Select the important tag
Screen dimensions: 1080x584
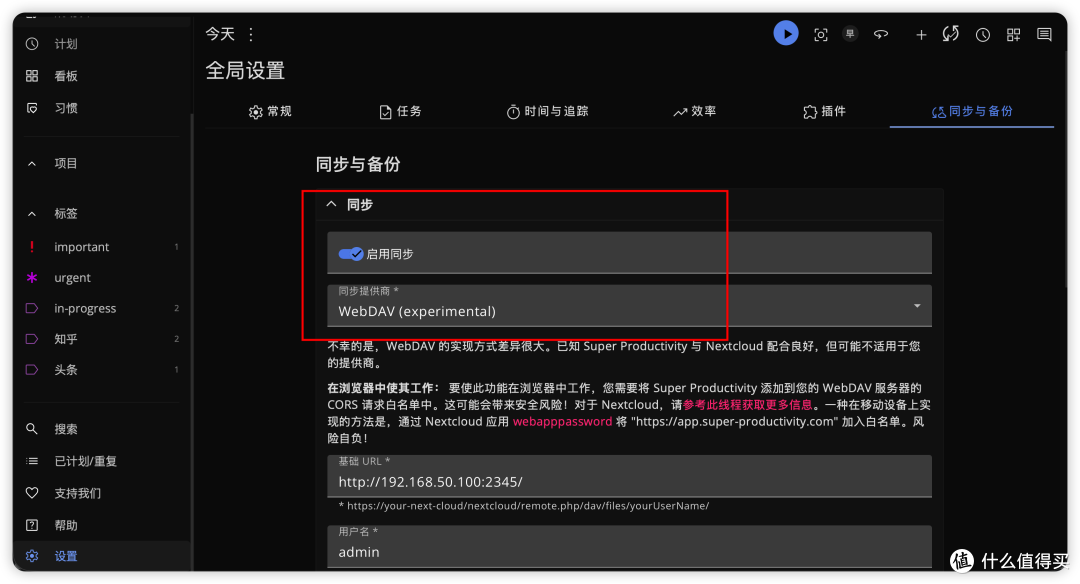[x=102, y=247]
